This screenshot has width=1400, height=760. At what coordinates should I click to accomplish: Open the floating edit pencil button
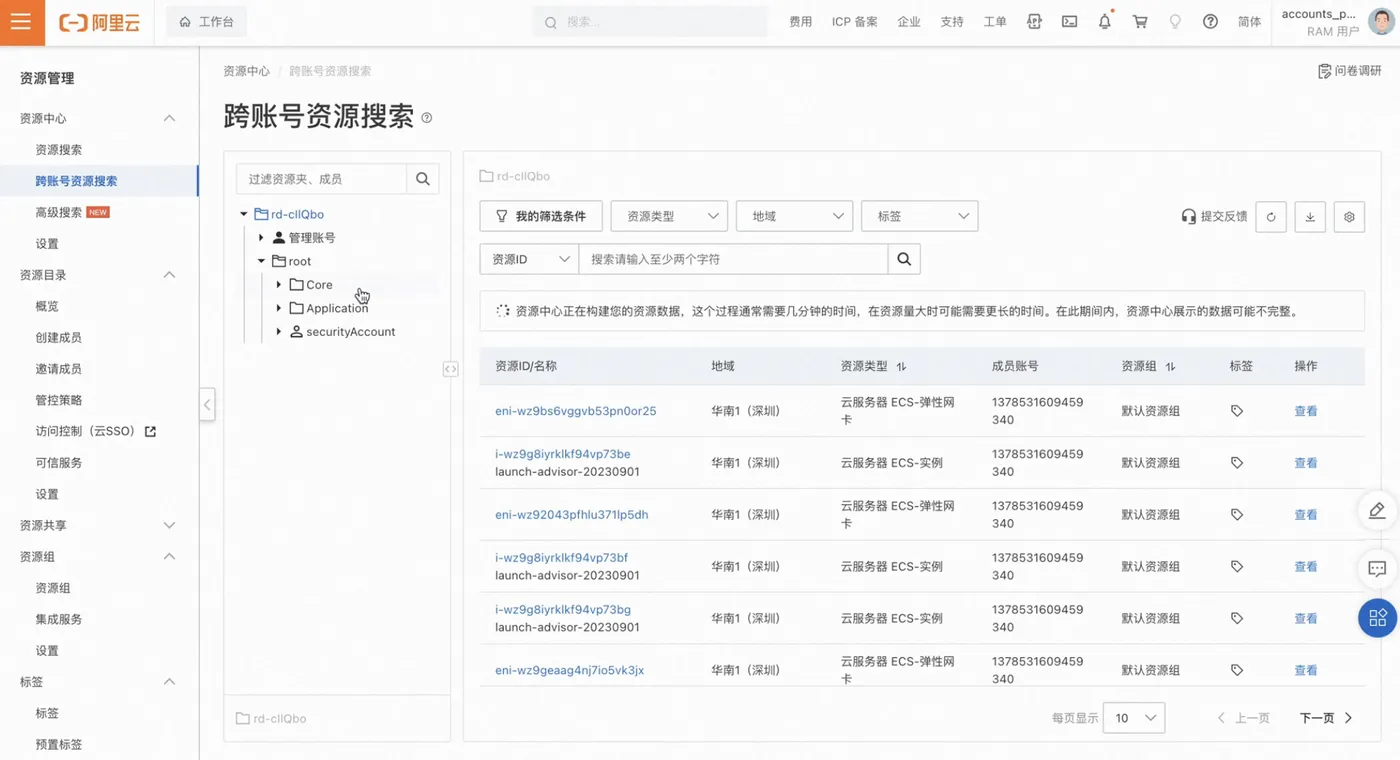point(1377,511)
